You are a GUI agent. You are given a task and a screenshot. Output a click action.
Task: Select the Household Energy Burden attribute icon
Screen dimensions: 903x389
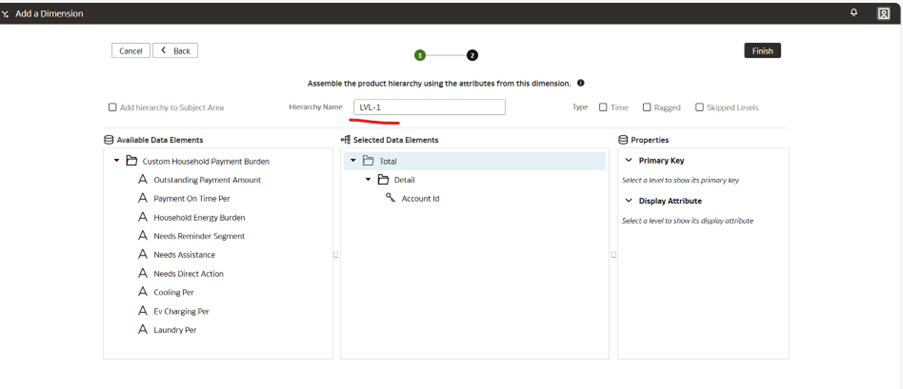coord(143,217)
